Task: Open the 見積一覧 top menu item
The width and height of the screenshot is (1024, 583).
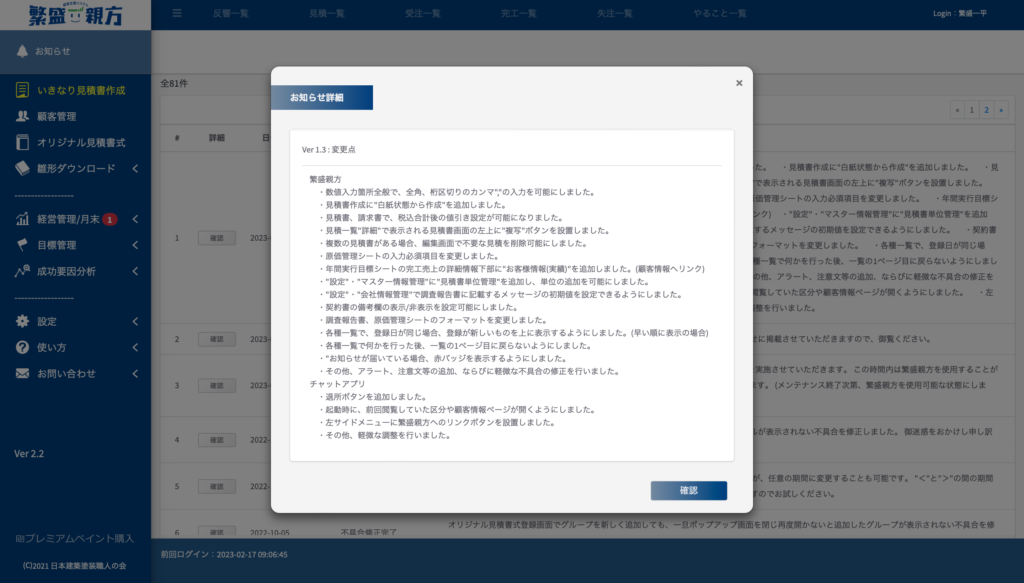Action: tap(327, 13)
